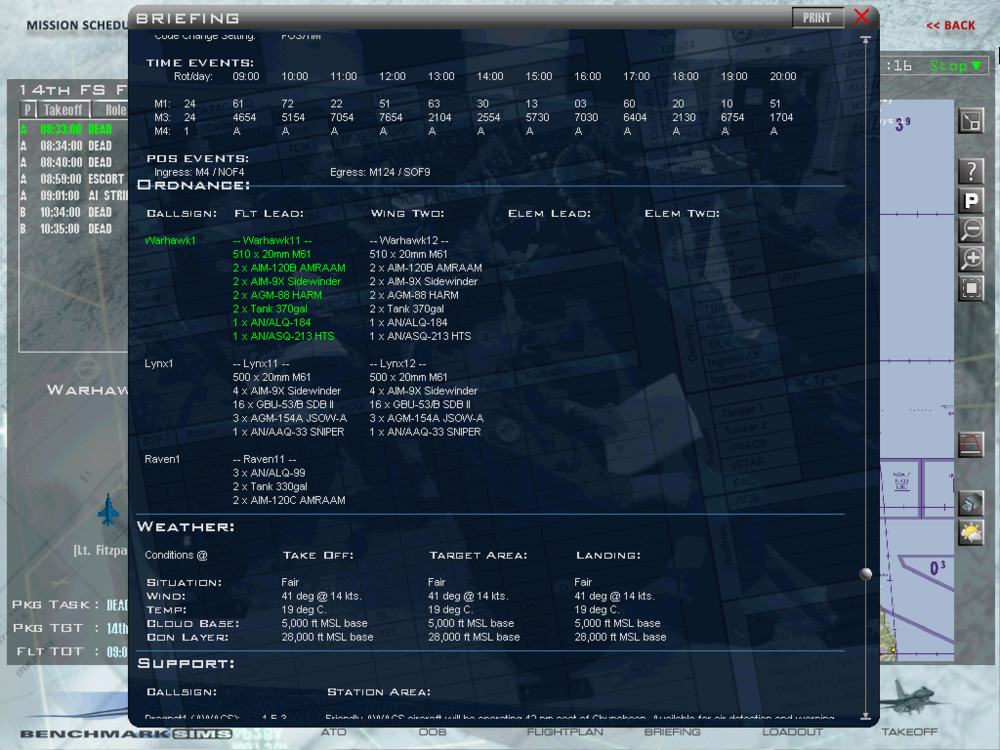The width and height of the screenshot is (1000, 750).
Task: Zoom in on the map with the magnifier
Action: (x=970, y=259)
